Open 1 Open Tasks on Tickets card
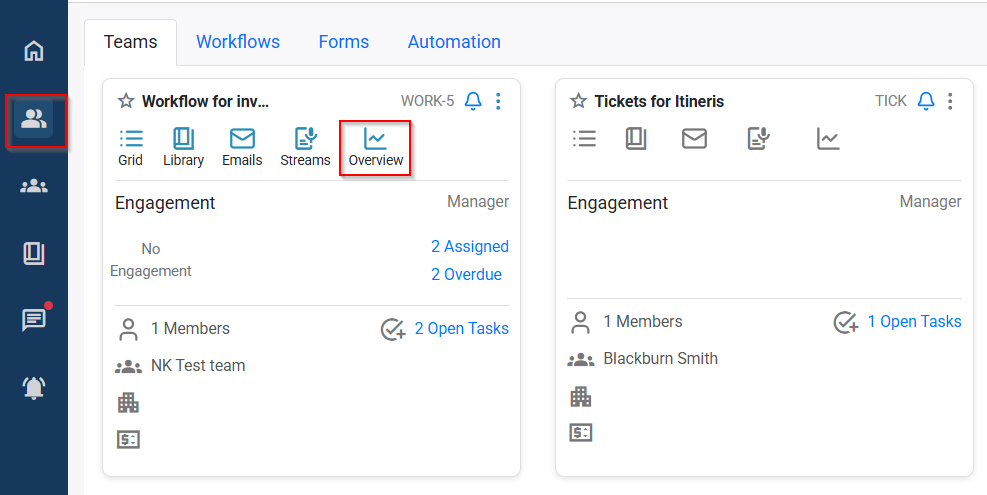987x495 pixels. (914, 321)
